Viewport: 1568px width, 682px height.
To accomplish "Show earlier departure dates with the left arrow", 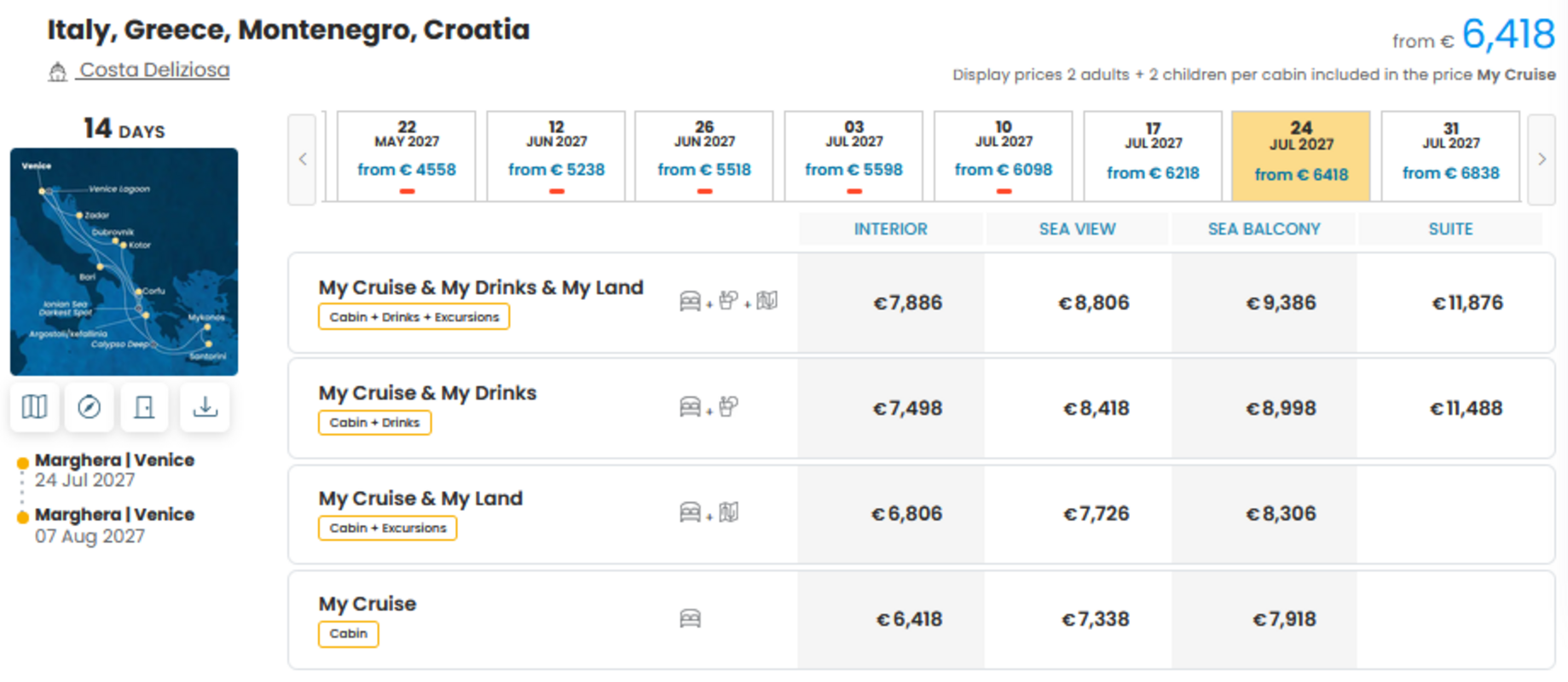I will pyautogui.click(x=303, y=159).
